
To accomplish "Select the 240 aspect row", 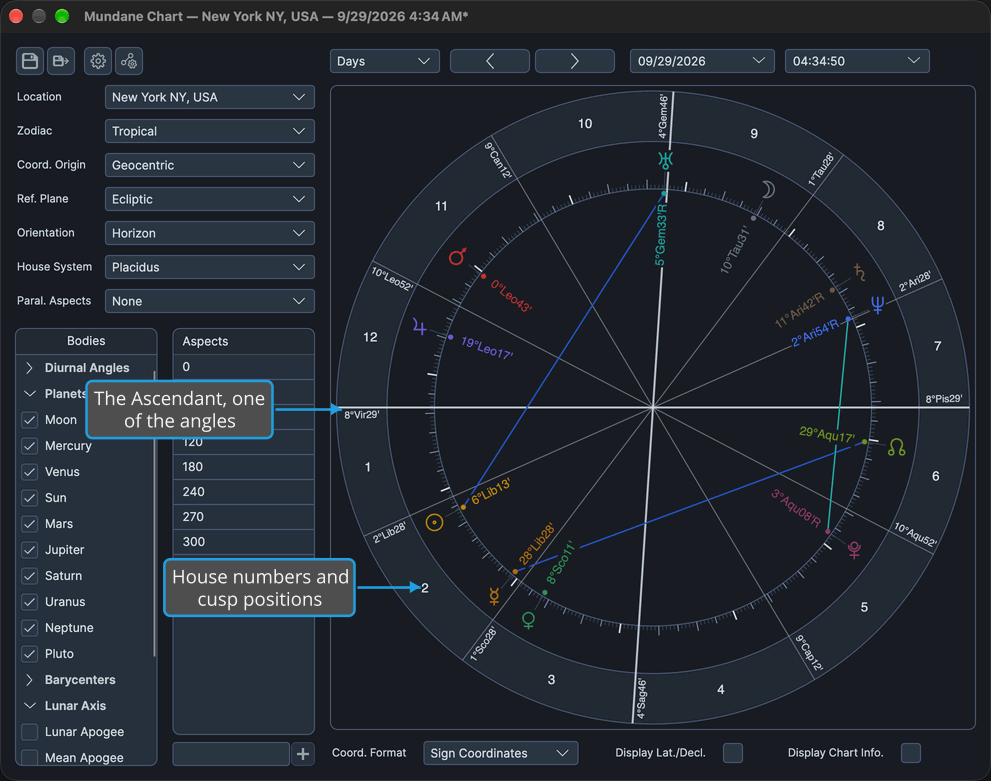I will click(x=244, y=492).
